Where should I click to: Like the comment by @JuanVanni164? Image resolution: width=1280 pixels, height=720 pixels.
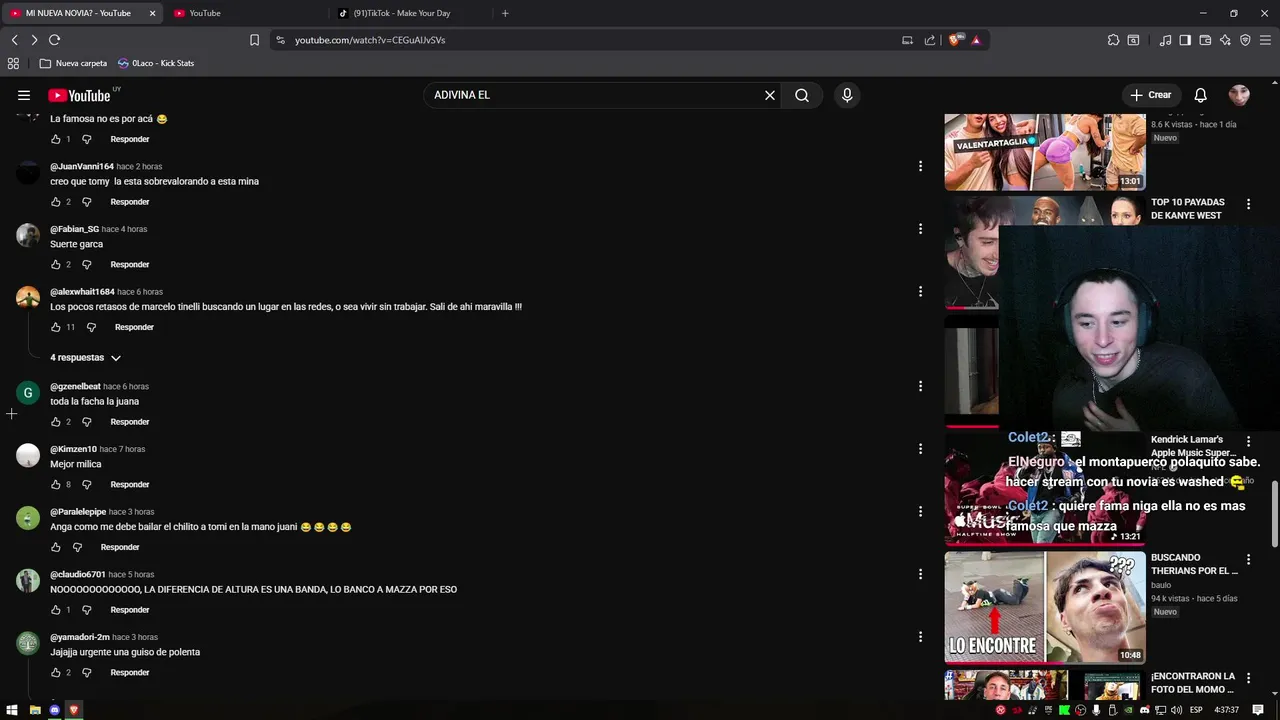point(56,202)
